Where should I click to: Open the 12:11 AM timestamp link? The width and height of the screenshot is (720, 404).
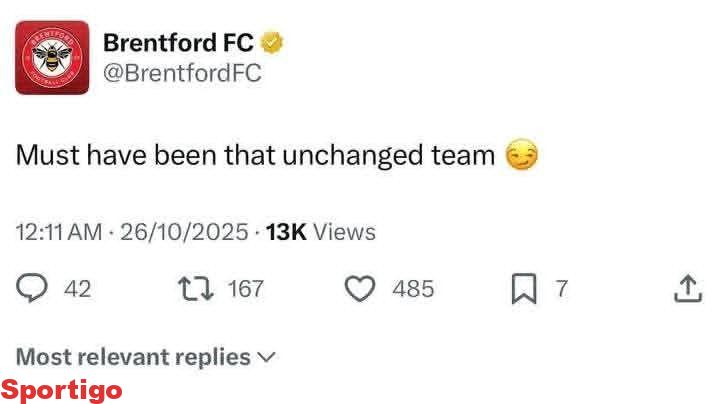pos(59,232)
